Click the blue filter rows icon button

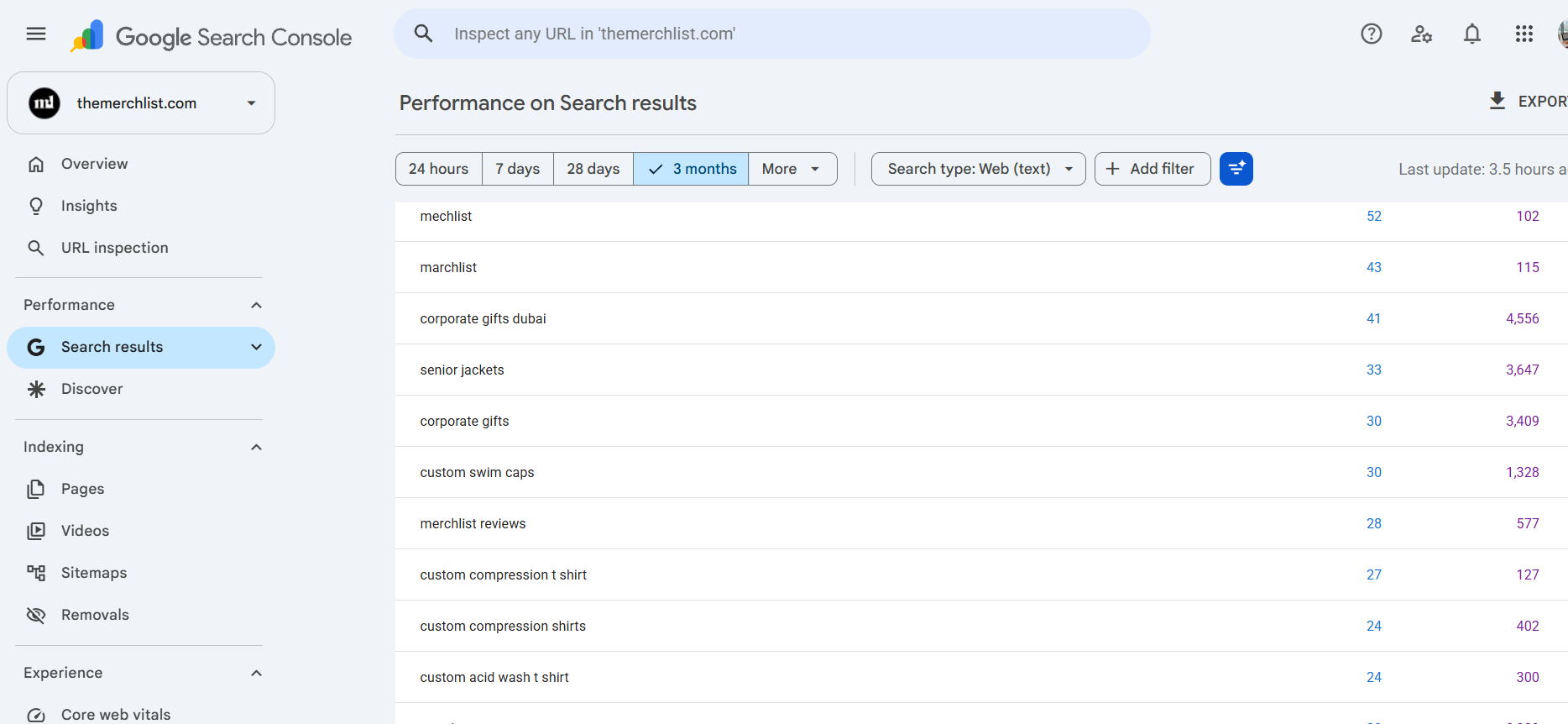pyautogui.click(x=1236, y=169)
